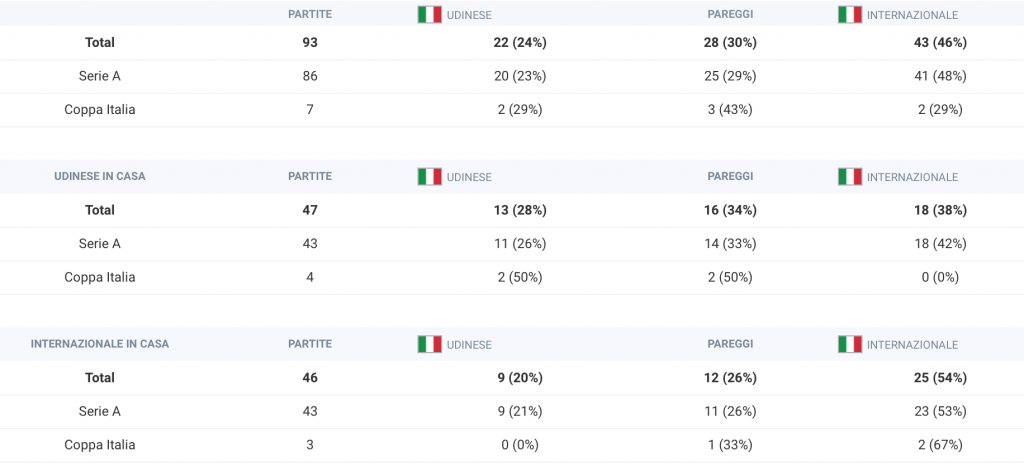The height and width of the screenshot is (475, 1024).
Task: Open the Coppa Italia row with 7 matches
Action: 100,110
